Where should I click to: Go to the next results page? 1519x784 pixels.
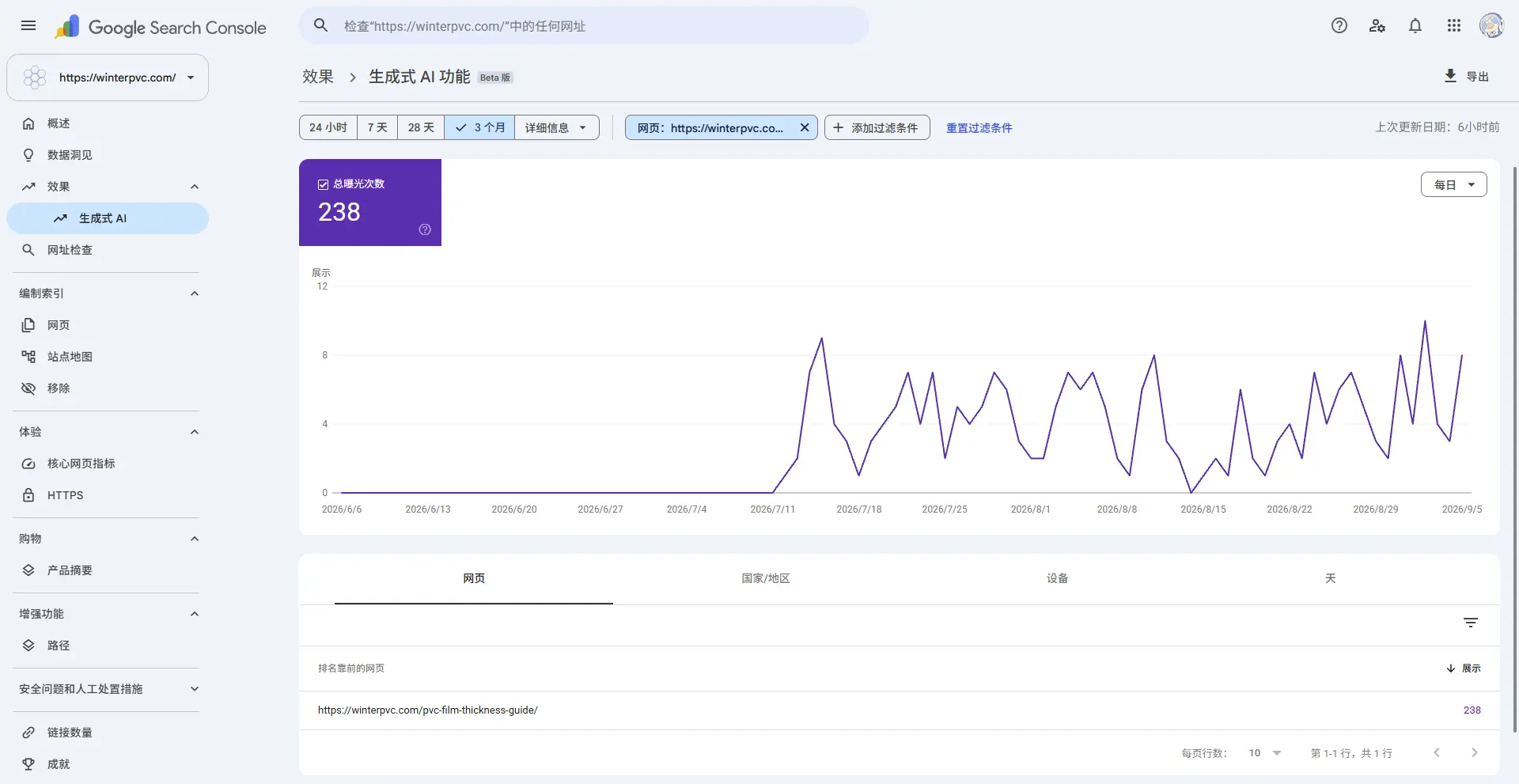1475,753
